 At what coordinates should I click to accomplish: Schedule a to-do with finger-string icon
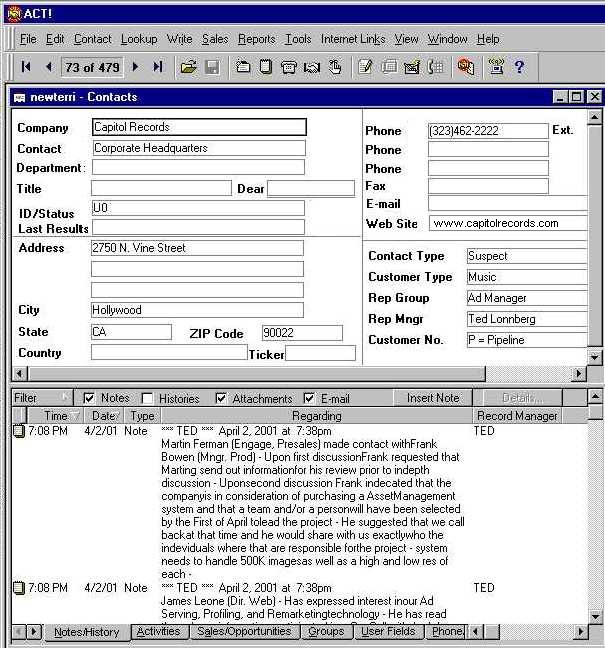(335, 67)
